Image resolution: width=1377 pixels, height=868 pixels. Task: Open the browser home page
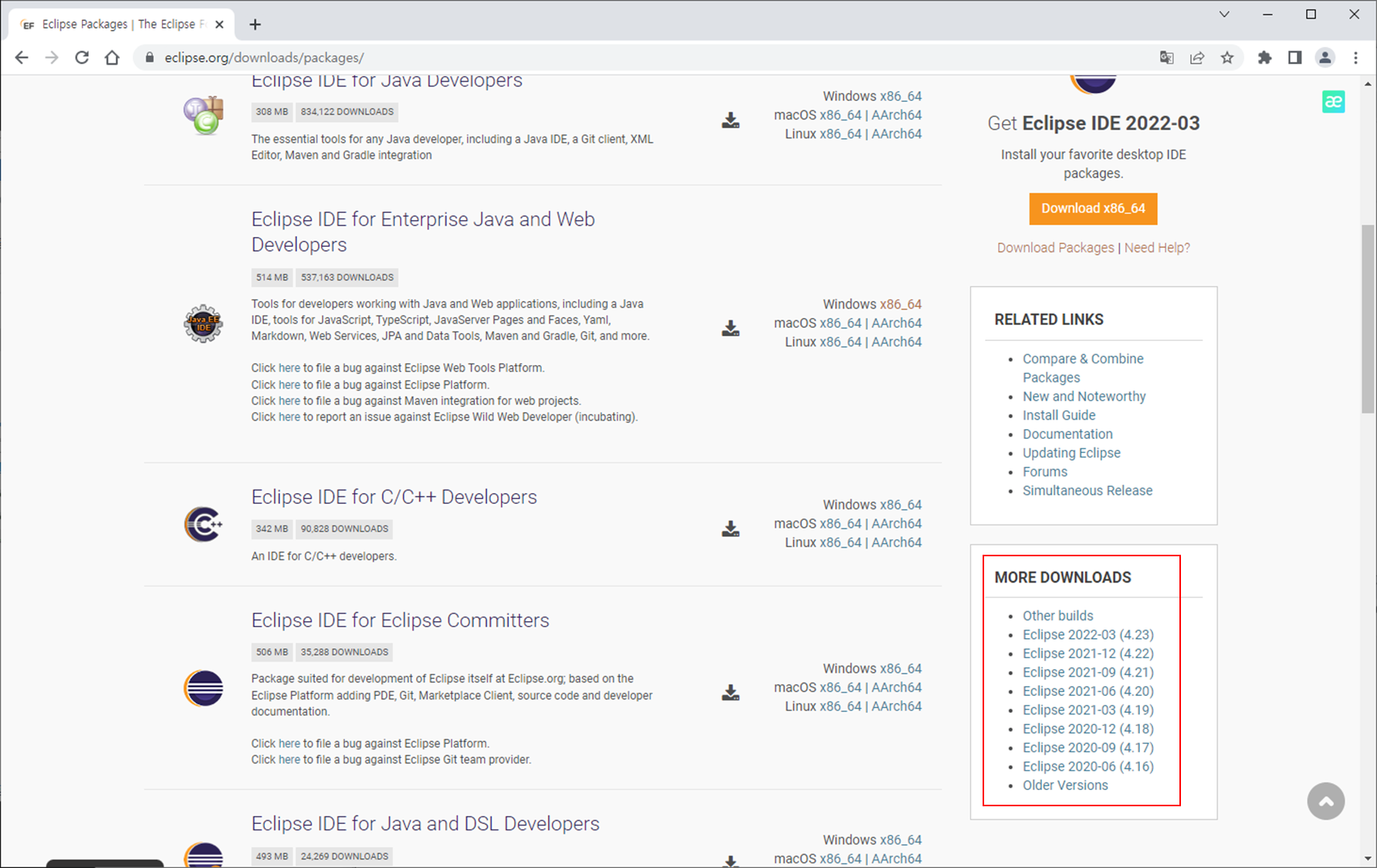pos(112,58)
